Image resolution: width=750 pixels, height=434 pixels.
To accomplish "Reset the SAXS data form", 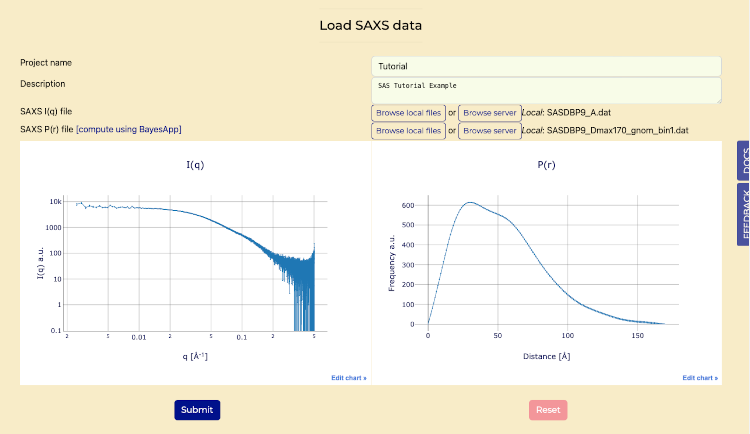I will click(x=548, y=410).
